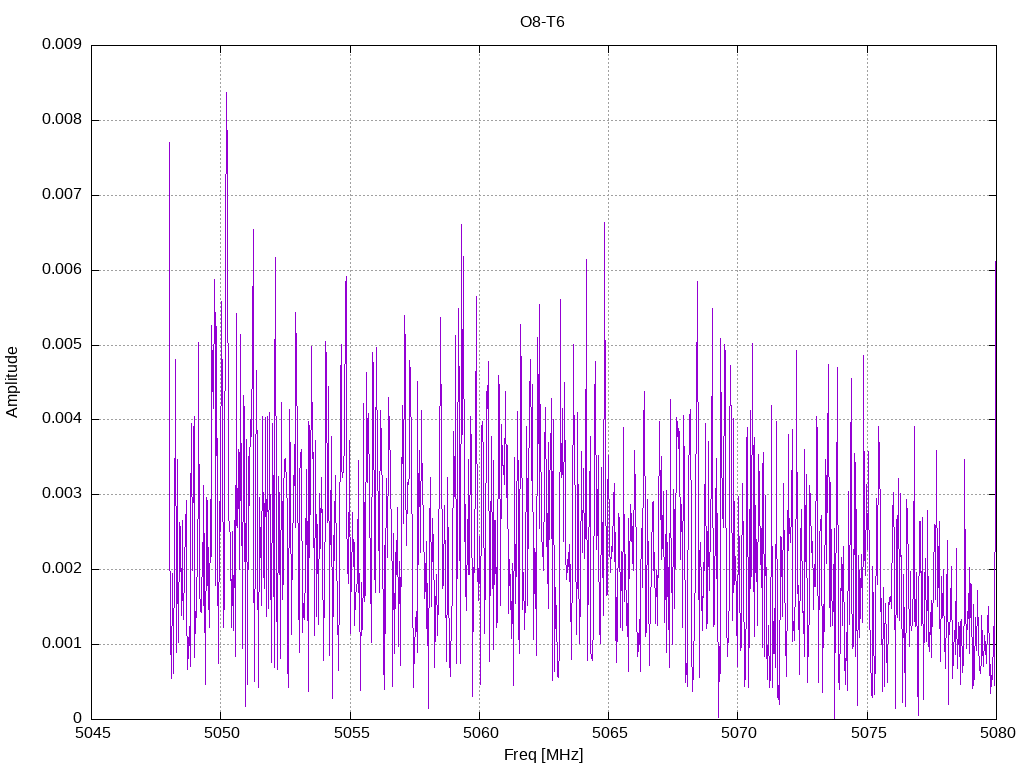Click the 5050 x-axis tick label
Screen dimensions: 1024x768
coord(221,733)
